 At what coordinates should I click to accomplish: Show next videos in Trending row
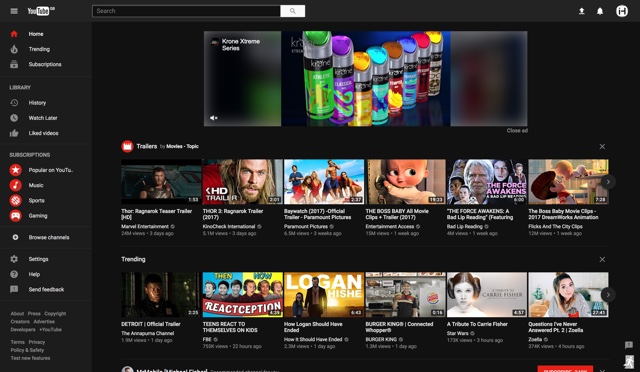[x=608, y=294]
